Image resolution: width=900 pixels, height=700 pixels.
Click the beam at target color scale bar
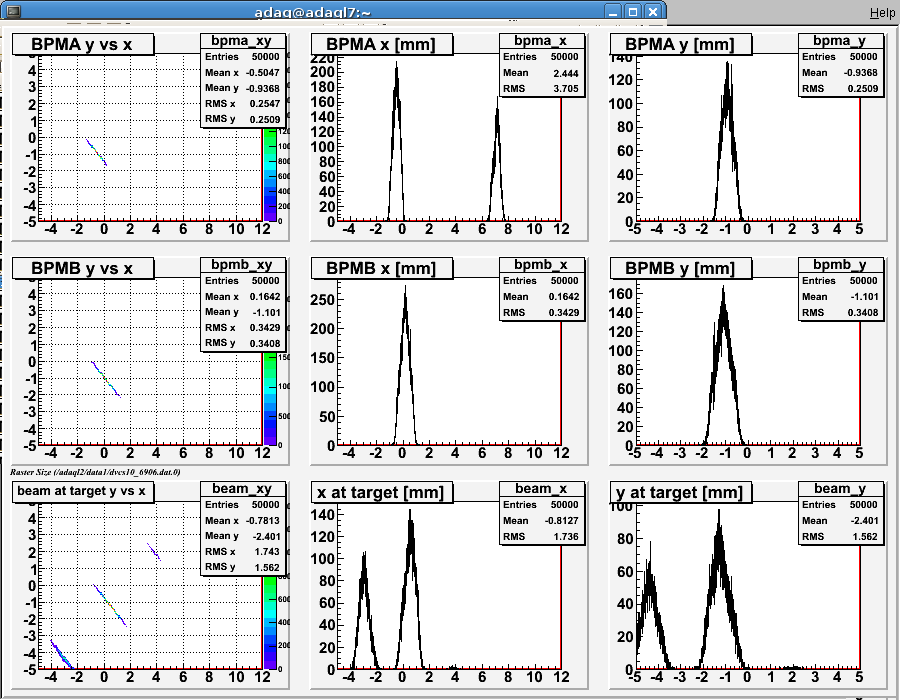click(269, 623)
